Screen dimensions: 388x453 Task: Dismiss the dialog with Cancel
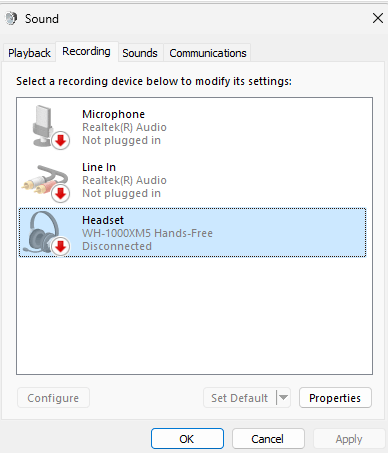click(x=268, y=439)
